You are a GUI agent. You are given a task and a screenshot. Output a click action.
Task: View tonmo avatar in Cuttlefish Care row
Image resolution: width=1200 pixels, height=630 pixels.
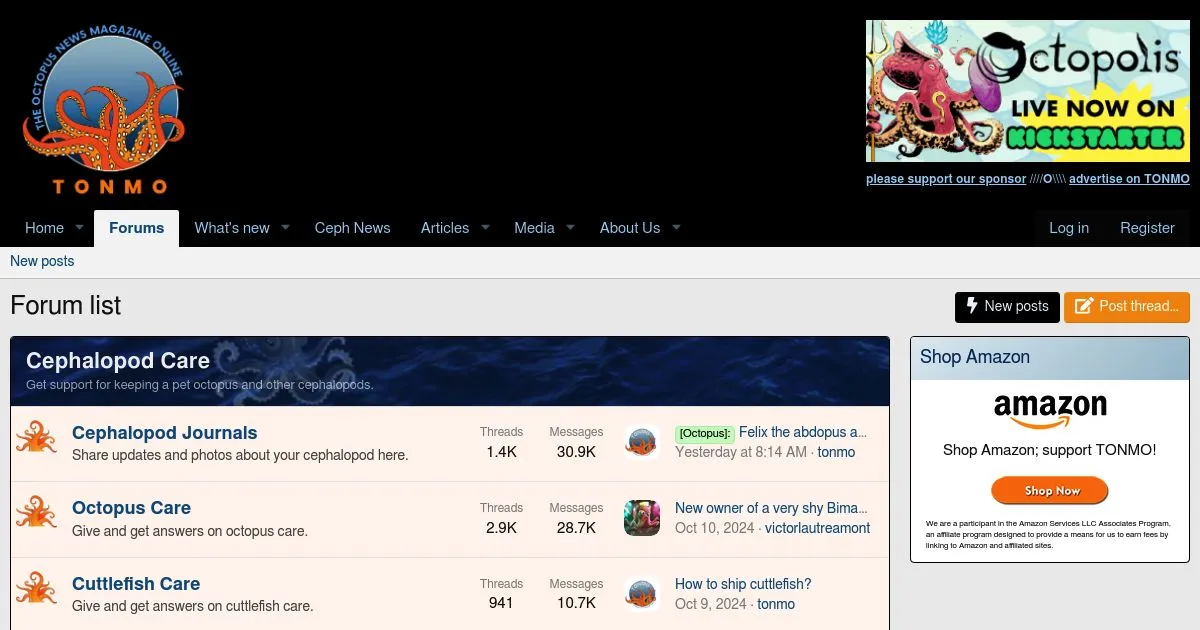[642, 594]
